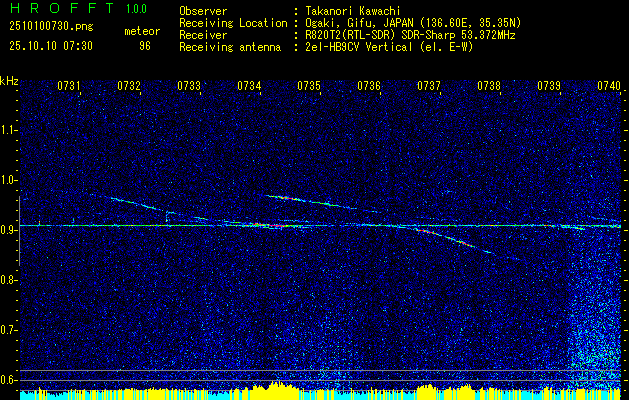Click the 'Receiving antenna' label
This screenshot has width=629, height=400.
(230, 47)
